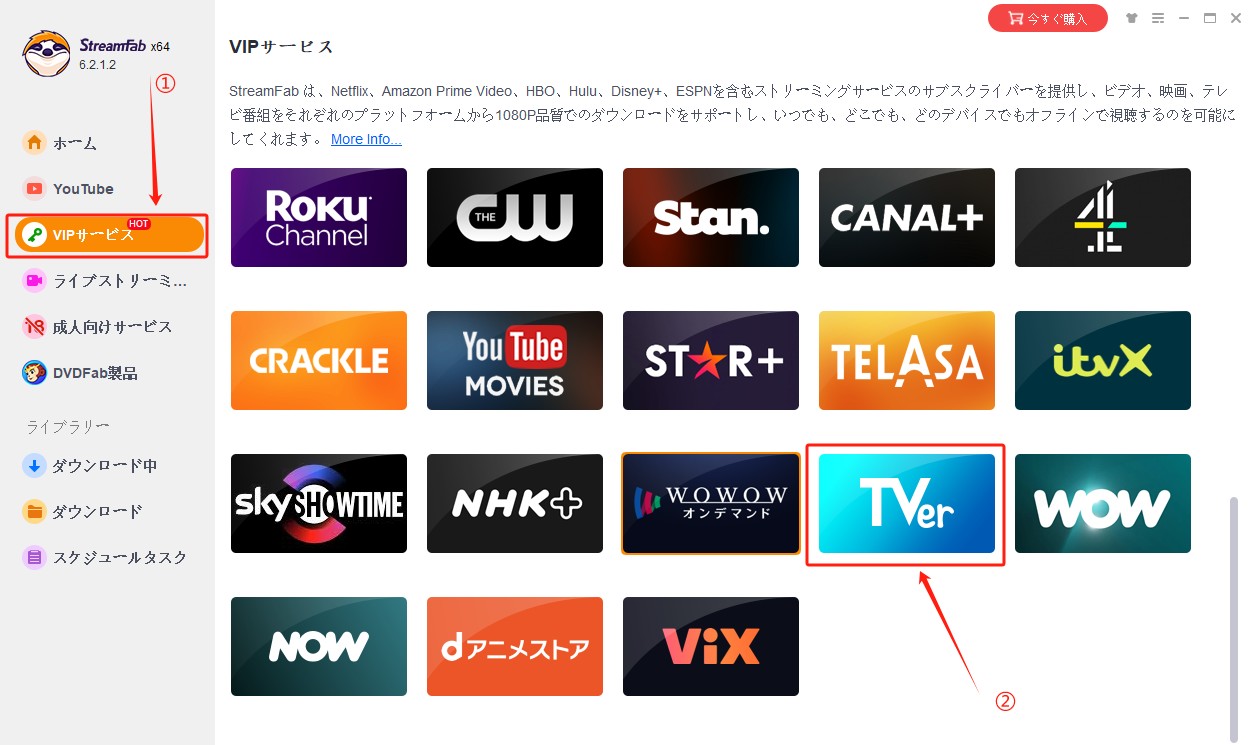Viewport: 1253px width, 745px height.
Task: Open the TVer service tile
Action: pyautogui.click(x=907, y=504)
